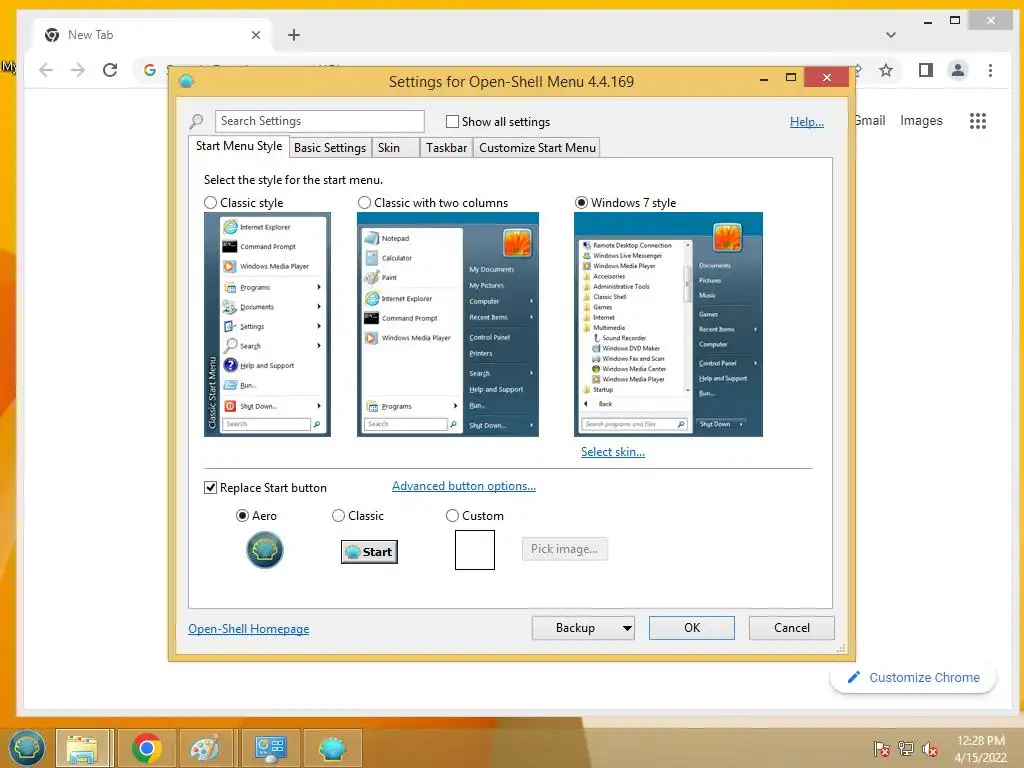Click the empty Custom button image box
Screen dimensions: 1024x768
[x=475, y=550]
